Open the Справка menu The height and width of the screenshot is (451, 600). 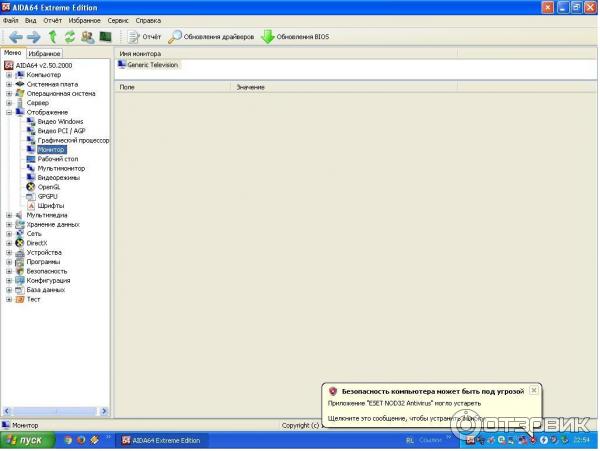click(x=148, y=21)
